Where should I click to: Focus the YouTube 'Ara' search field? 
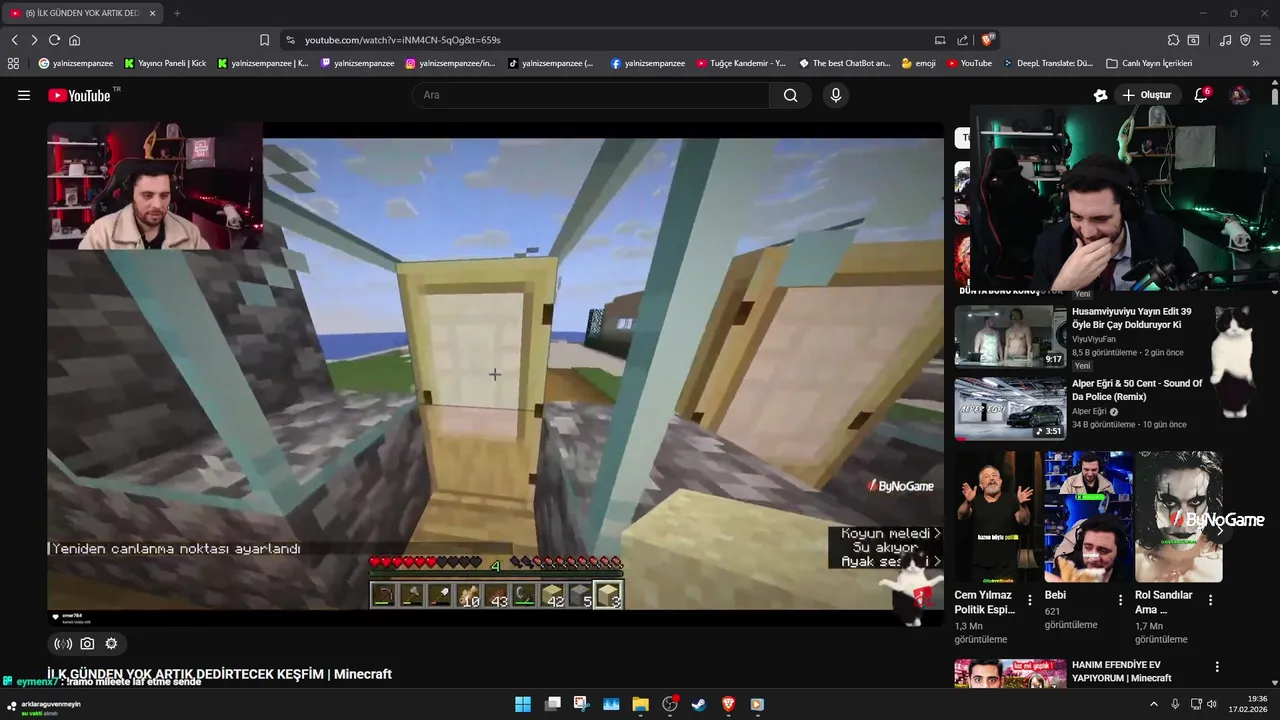click(591, 95)
